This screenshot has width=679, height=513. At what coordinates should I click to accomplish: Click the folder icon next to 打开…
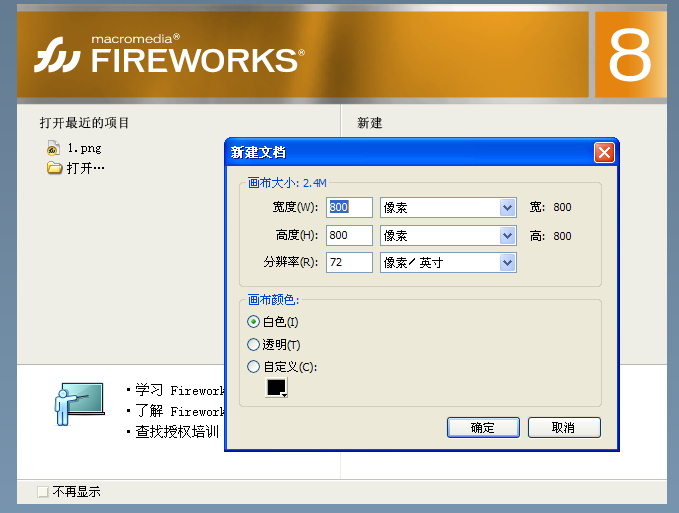point(54,167)
